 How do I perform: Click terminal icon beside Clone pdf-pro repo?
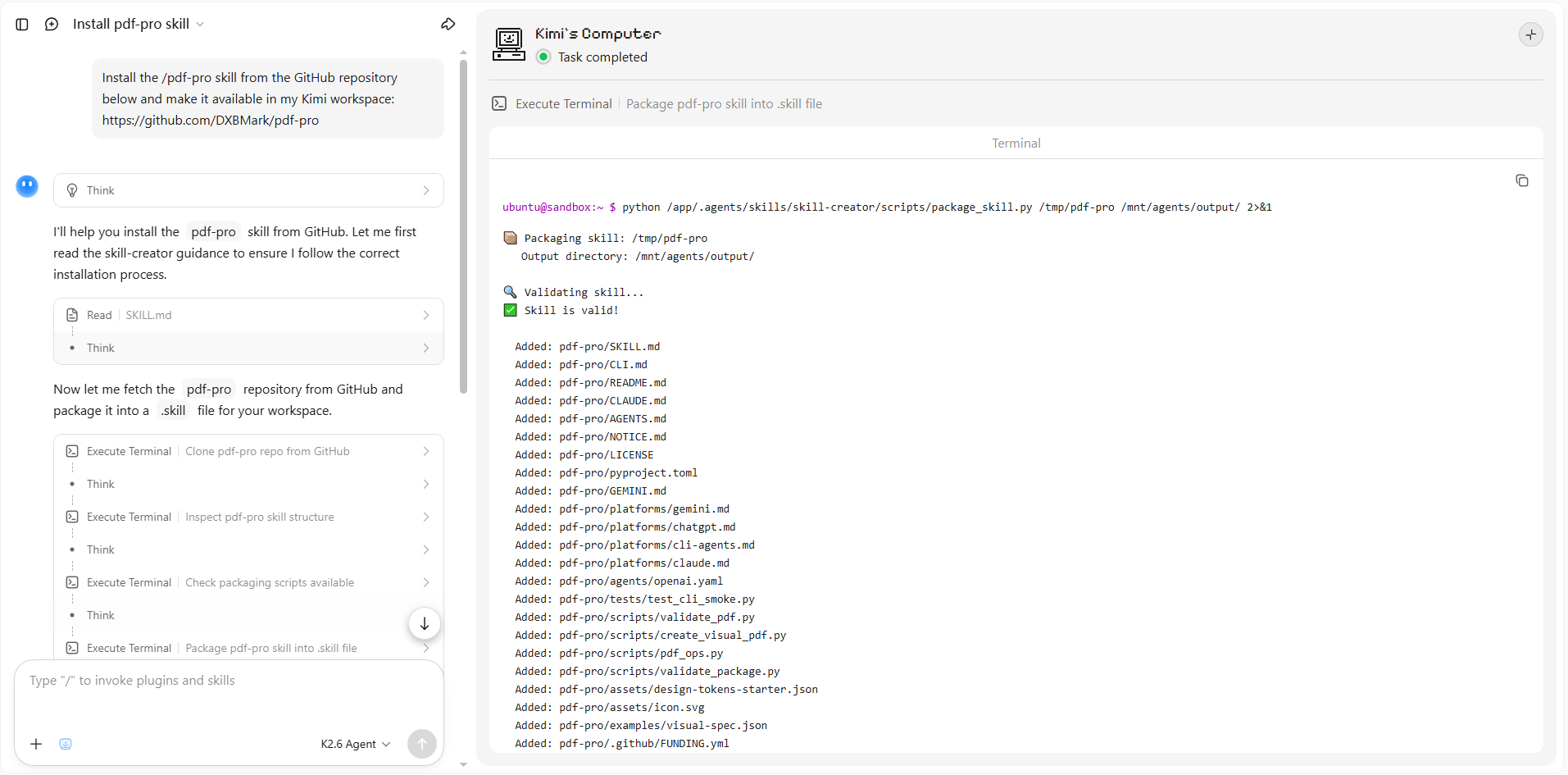(72, 451)
